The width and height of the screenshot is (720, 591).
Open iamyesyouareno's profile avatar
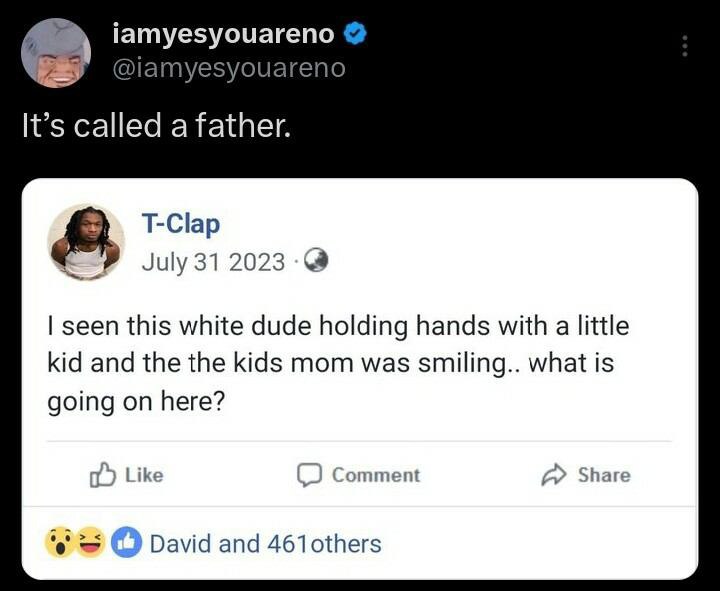pos(56,52)
